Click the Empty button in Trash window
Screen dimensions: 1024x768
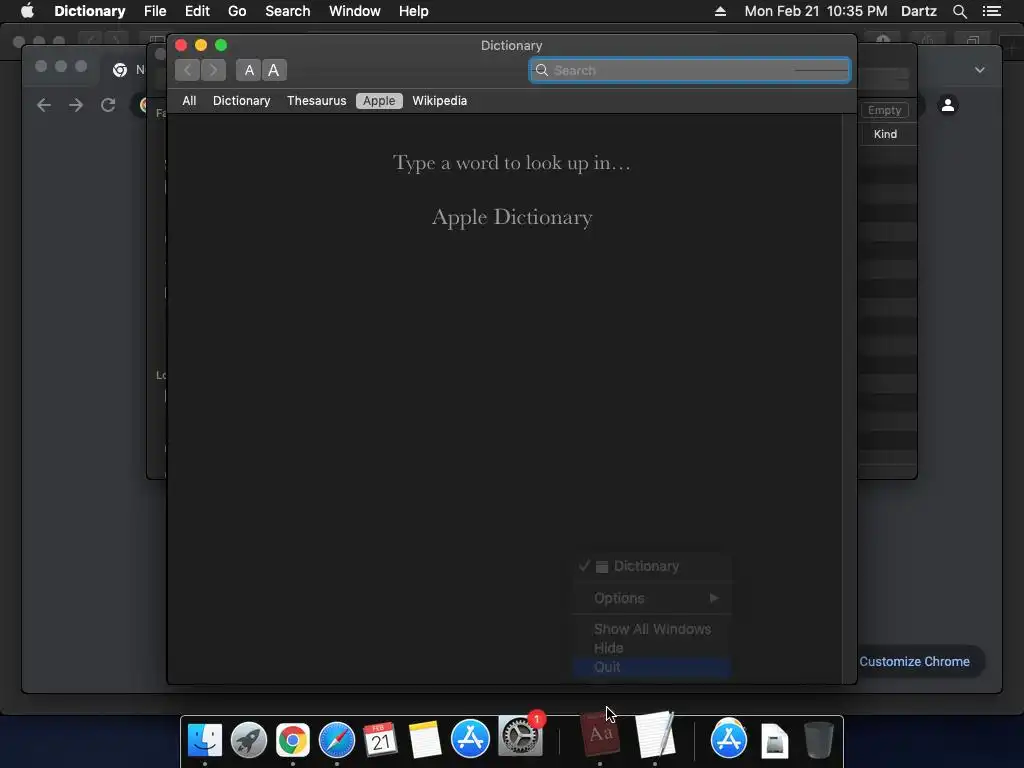click(885, 110)
